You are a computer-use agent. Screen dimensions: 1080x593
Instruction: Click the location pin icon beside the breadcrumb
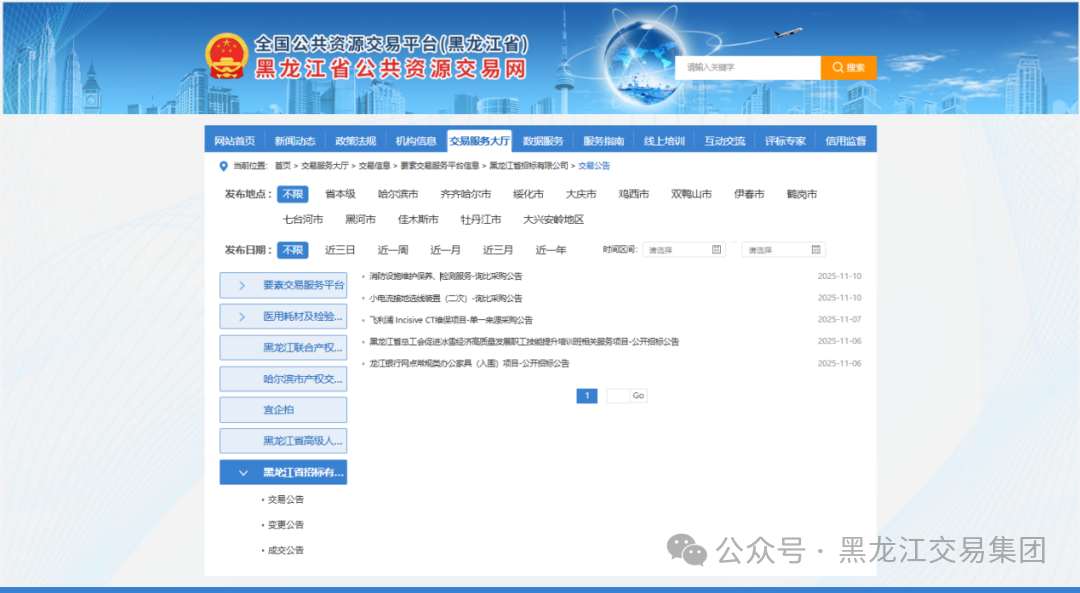222,166
